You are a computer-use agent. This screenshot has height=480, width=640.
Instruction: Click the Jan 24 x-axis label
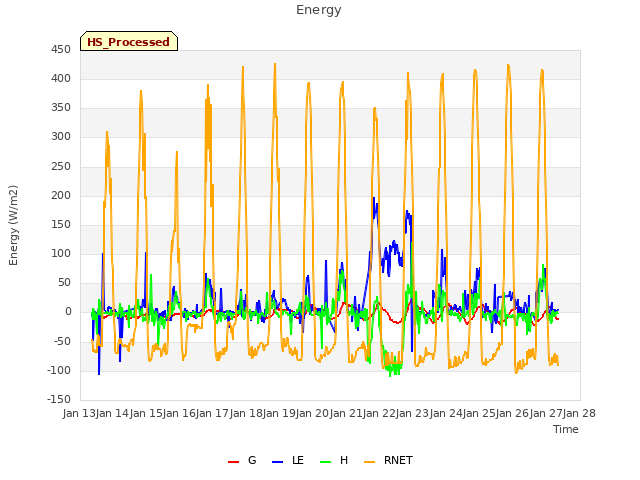(446, 414)
